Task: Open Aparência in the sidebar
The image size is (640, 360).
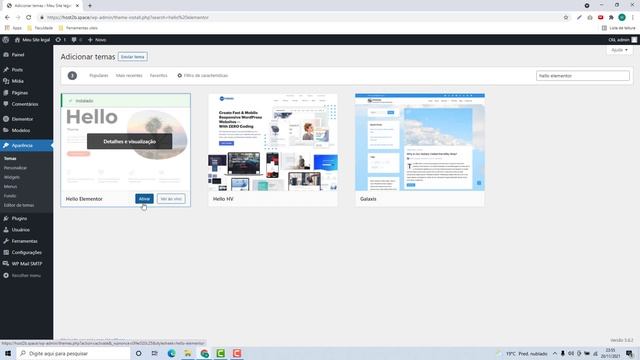Action: coord(22,146)
